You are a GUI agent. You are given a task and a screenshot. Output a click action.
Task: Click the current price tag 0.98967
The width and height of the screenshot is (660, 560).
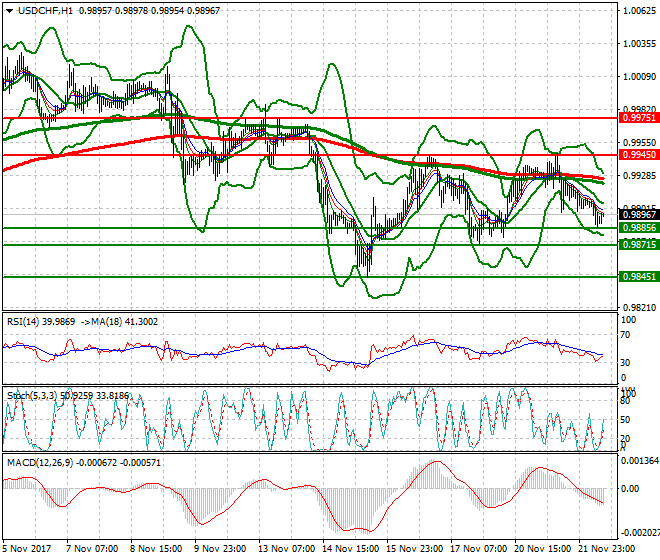click(639, 214)
